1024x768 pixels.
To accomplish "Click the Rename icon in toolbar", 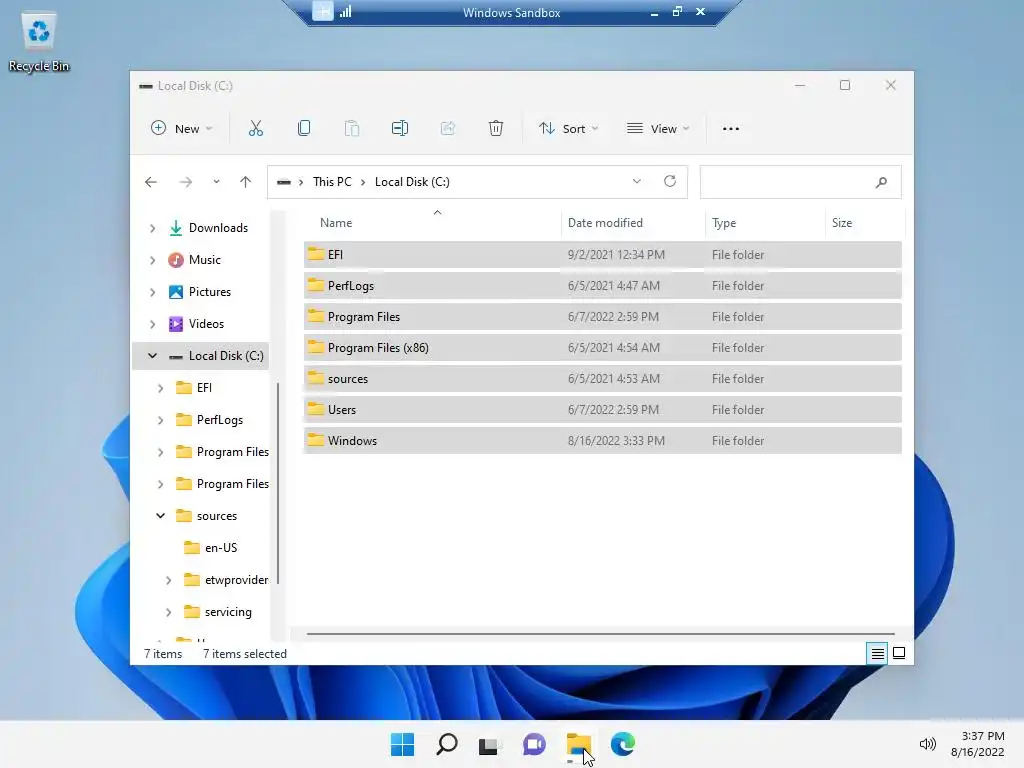I will (400, 129).
